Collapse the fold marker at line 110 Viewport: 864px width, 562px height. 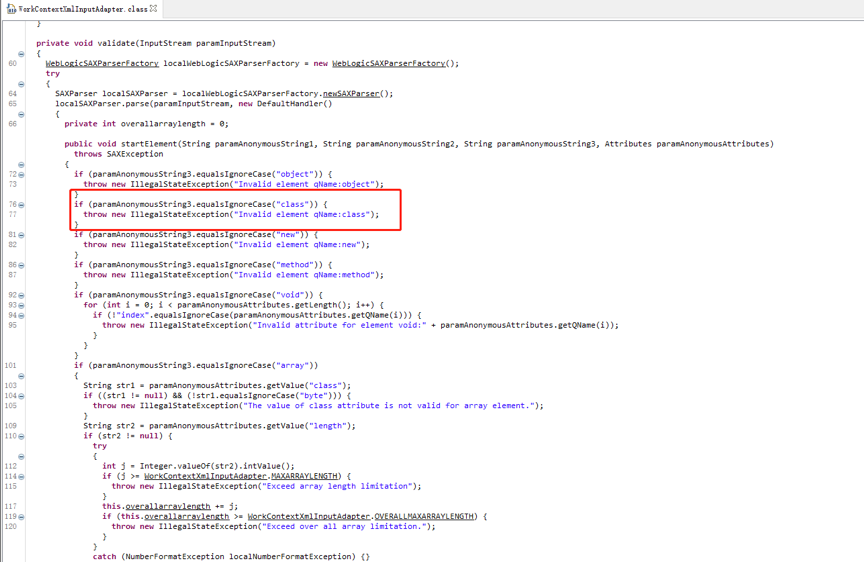pos(21,436)
